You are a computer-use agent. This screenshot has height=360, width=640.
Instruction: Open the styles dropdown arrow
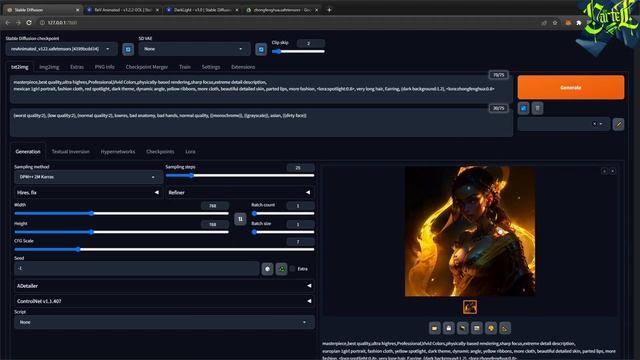601,124
